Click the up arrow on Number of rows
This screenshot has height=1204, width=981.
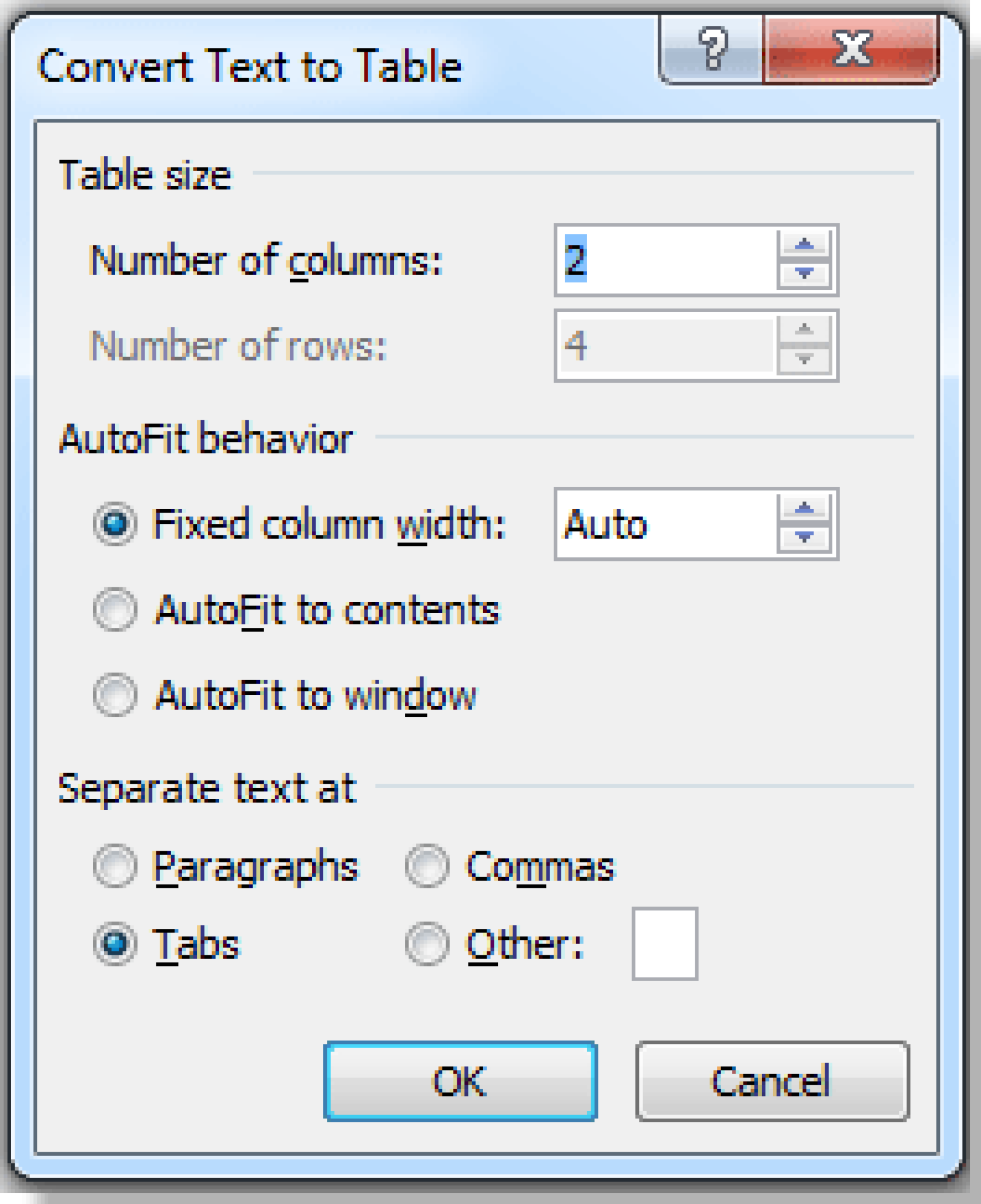pyautogui.click(x=805, y=329)
